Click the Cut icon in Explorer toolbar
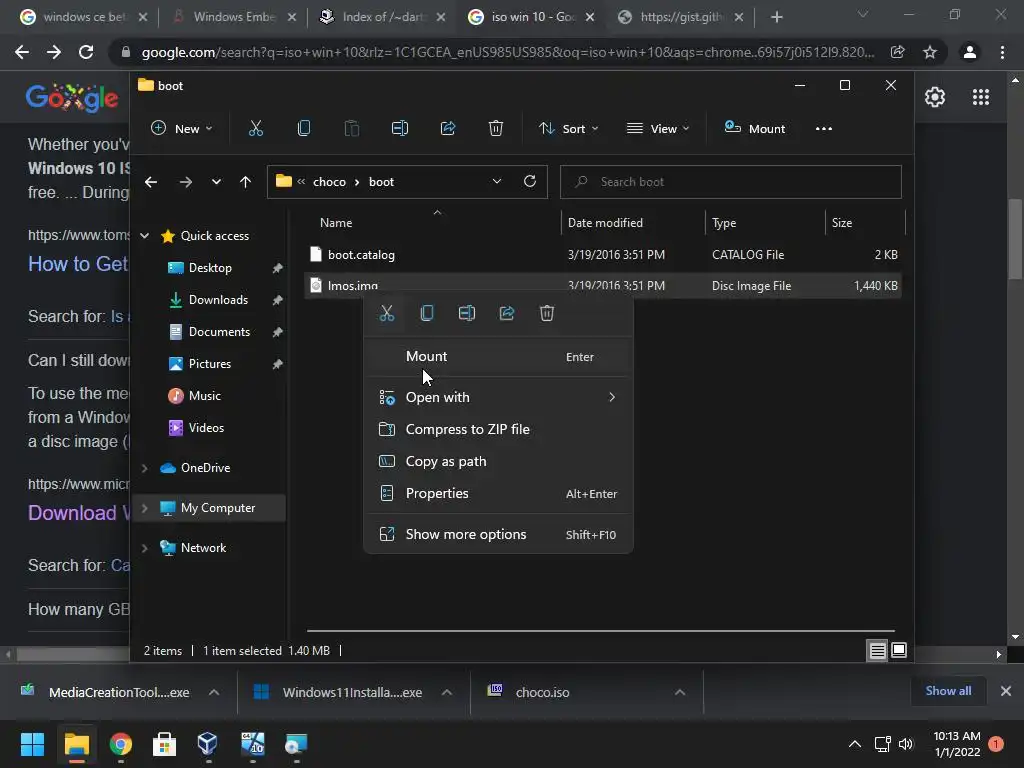Viewport: 1024px width, 768px height. point(255,129)
